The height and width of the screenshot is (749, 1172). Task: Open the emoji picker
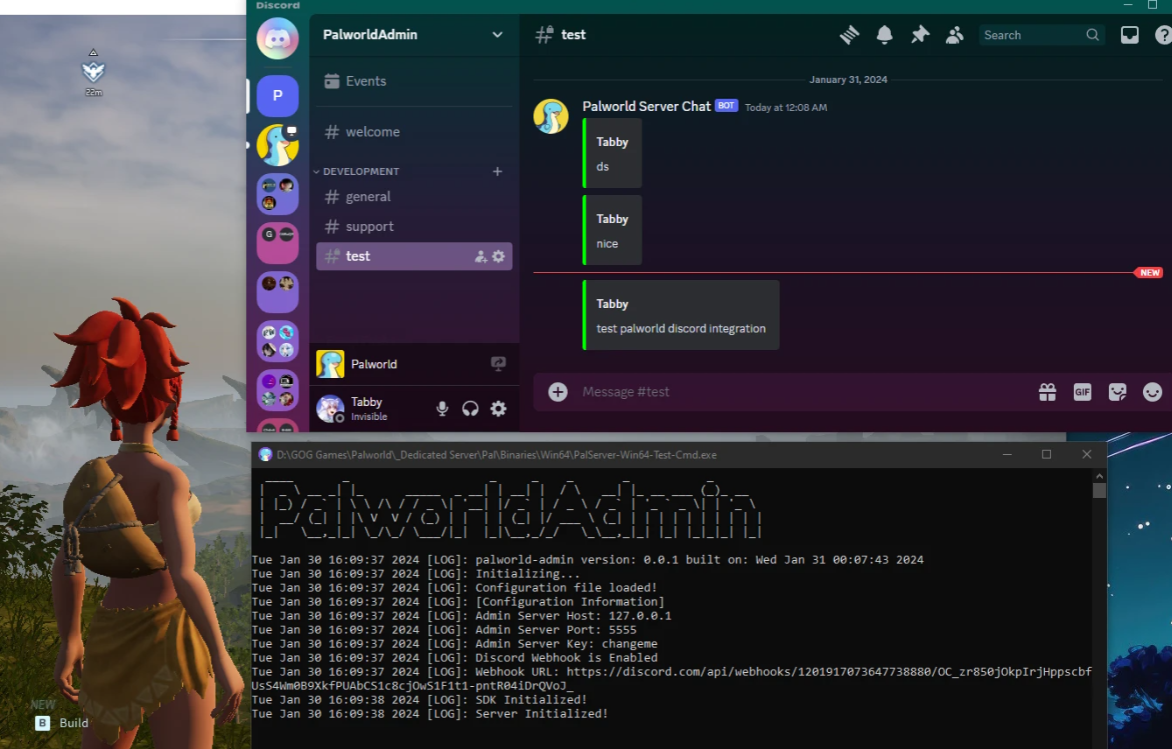pos(1152,392)
